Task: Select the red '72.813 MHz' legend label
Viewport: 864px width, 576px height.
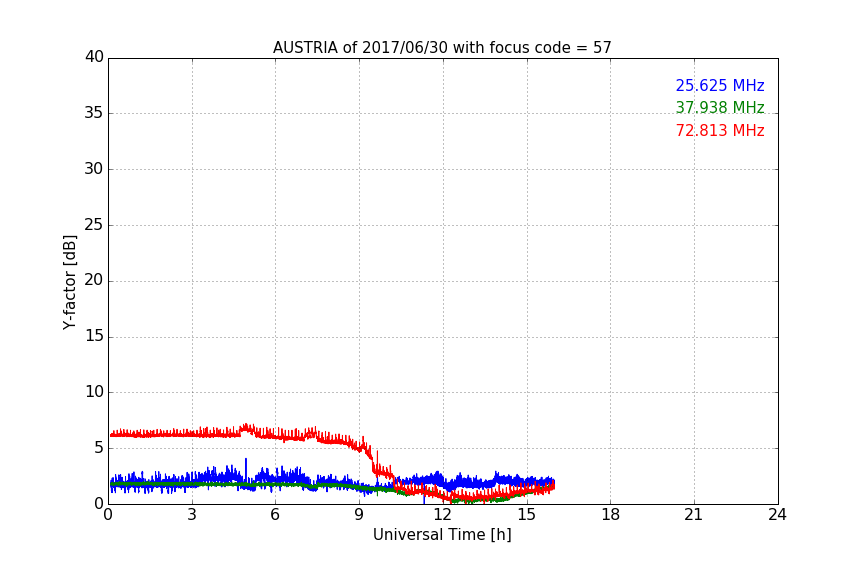Action: pyautogui.click(x=720, y=131)
